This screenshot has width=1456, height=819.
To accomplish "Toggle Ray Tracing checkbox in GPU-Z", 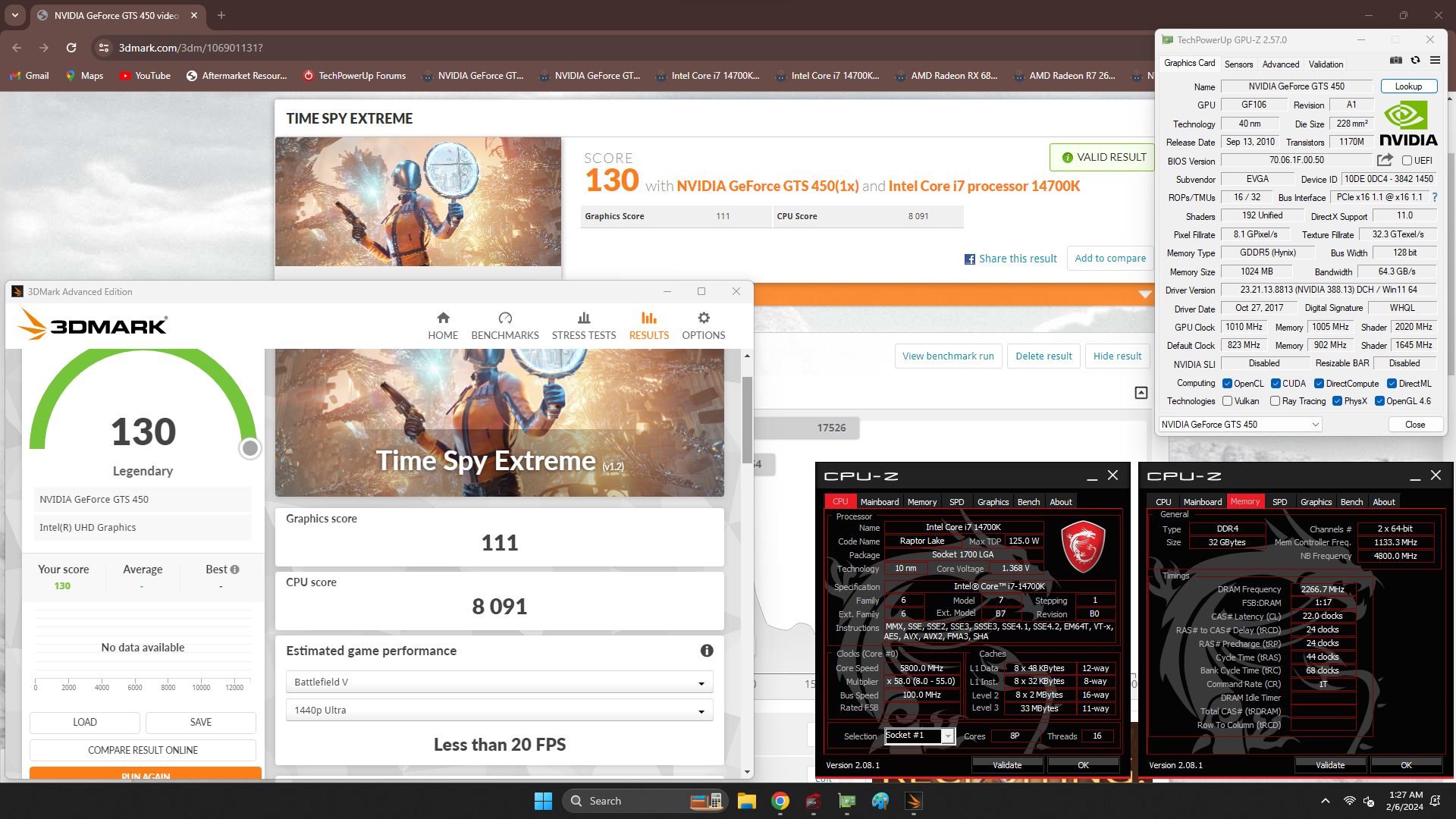I will tap(1275, 401).
